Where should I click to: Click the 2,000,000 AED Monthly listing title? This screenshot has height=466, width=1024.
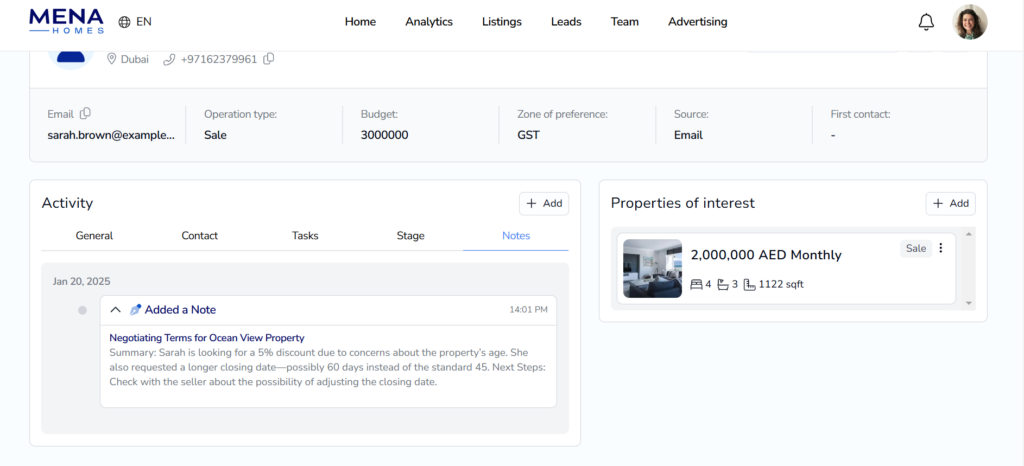[x=766, y=255]
